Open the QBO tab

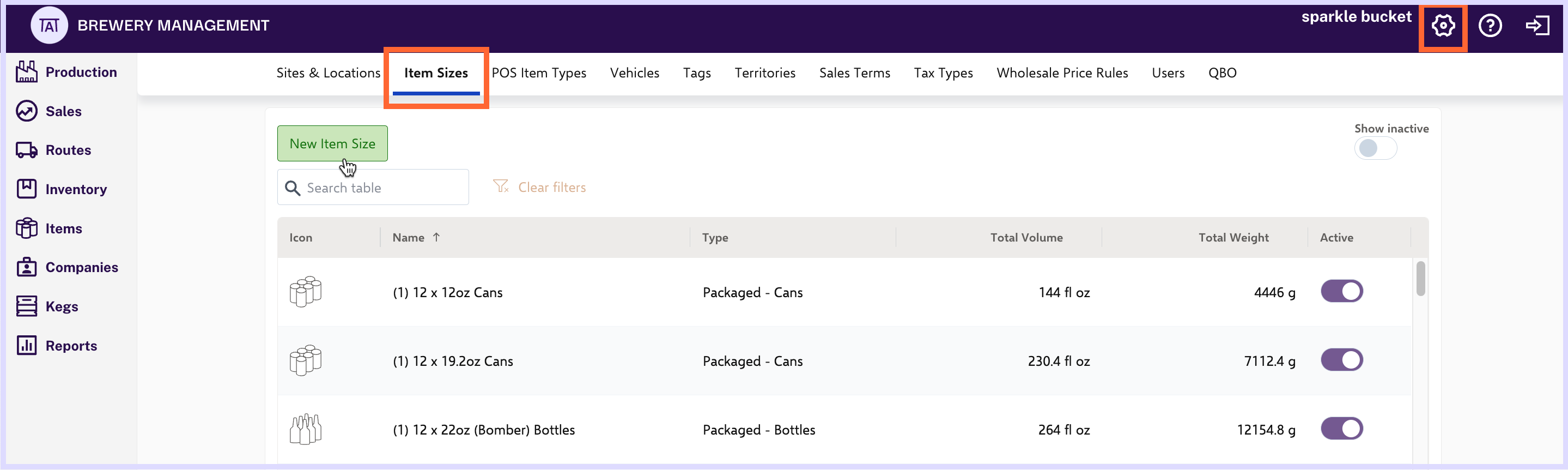point(1221,73)
